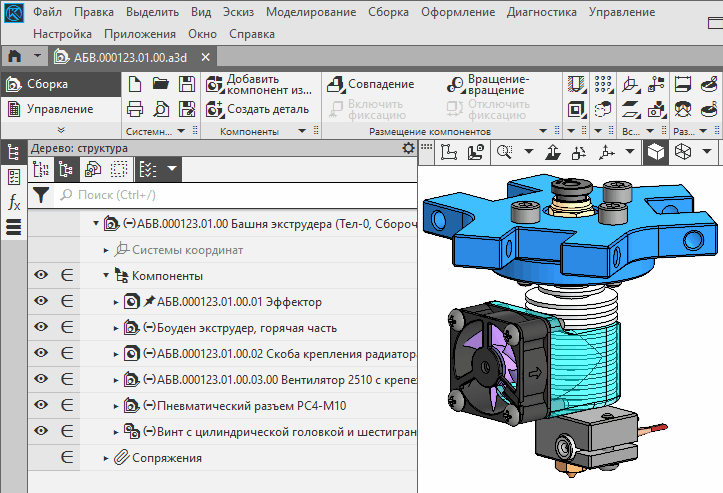Select the Coincidence (Совпадение) mate tool

point(335,85)
